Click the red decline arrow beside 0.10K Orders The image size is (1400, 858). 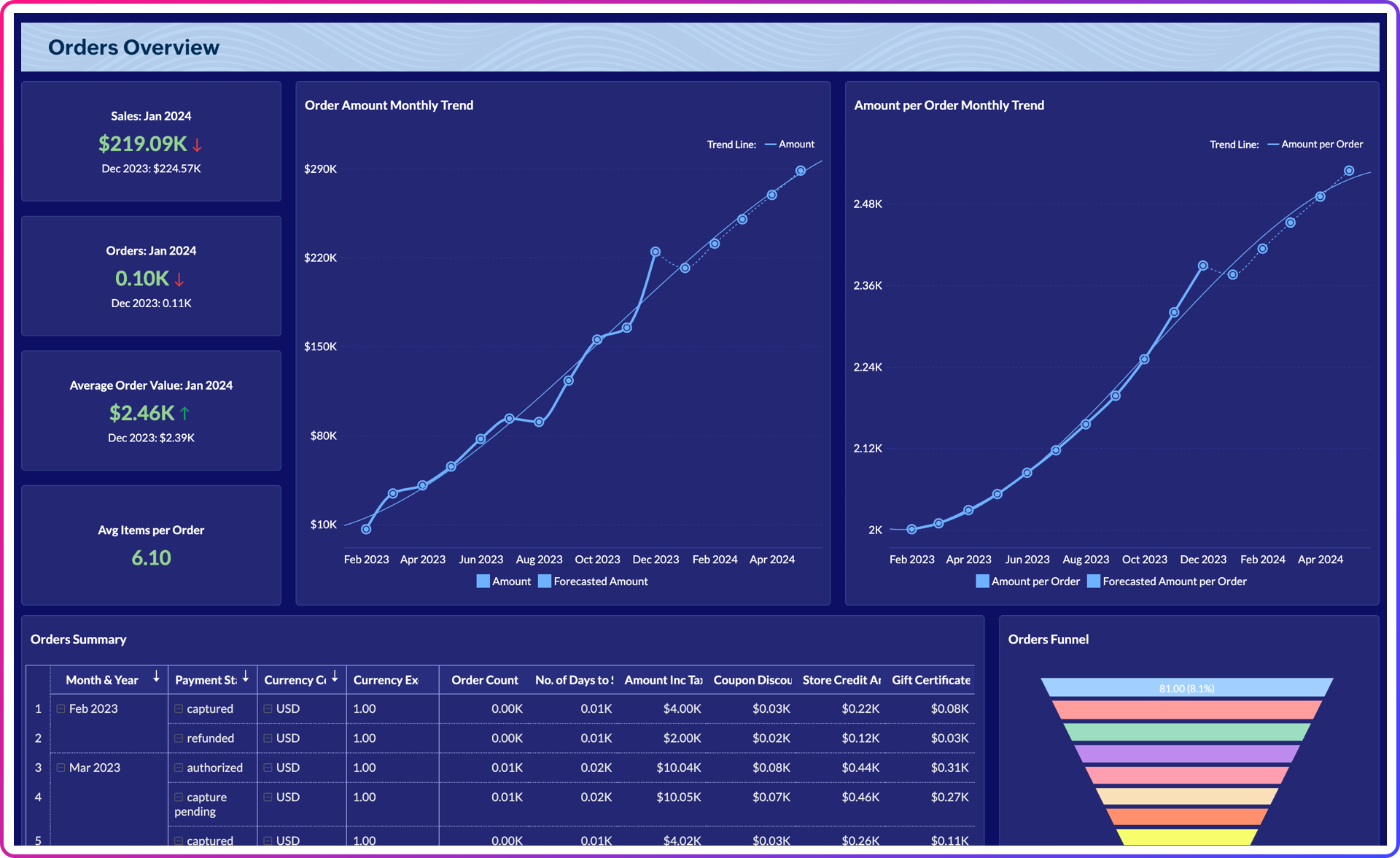pyautogui.click(x=178, y=279)
